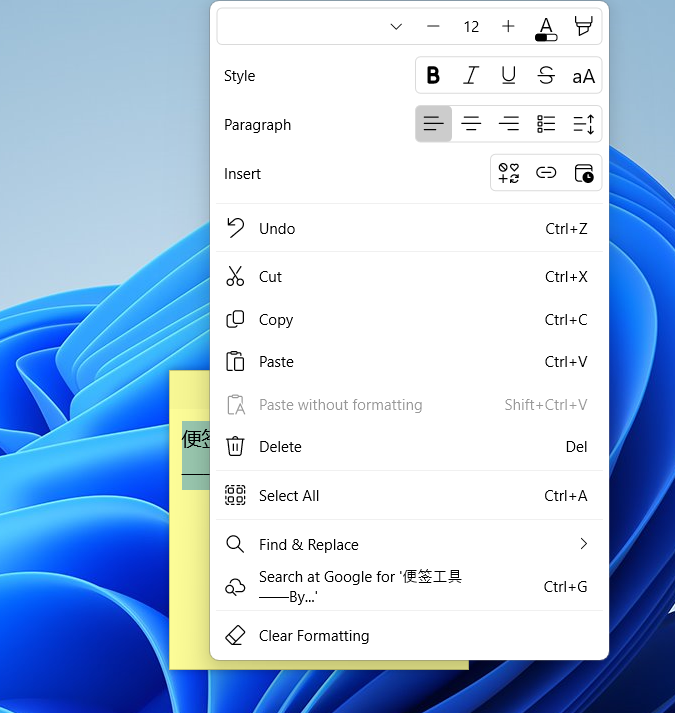
Task: Align paragraph to the left
Action: tap(433, 124)
